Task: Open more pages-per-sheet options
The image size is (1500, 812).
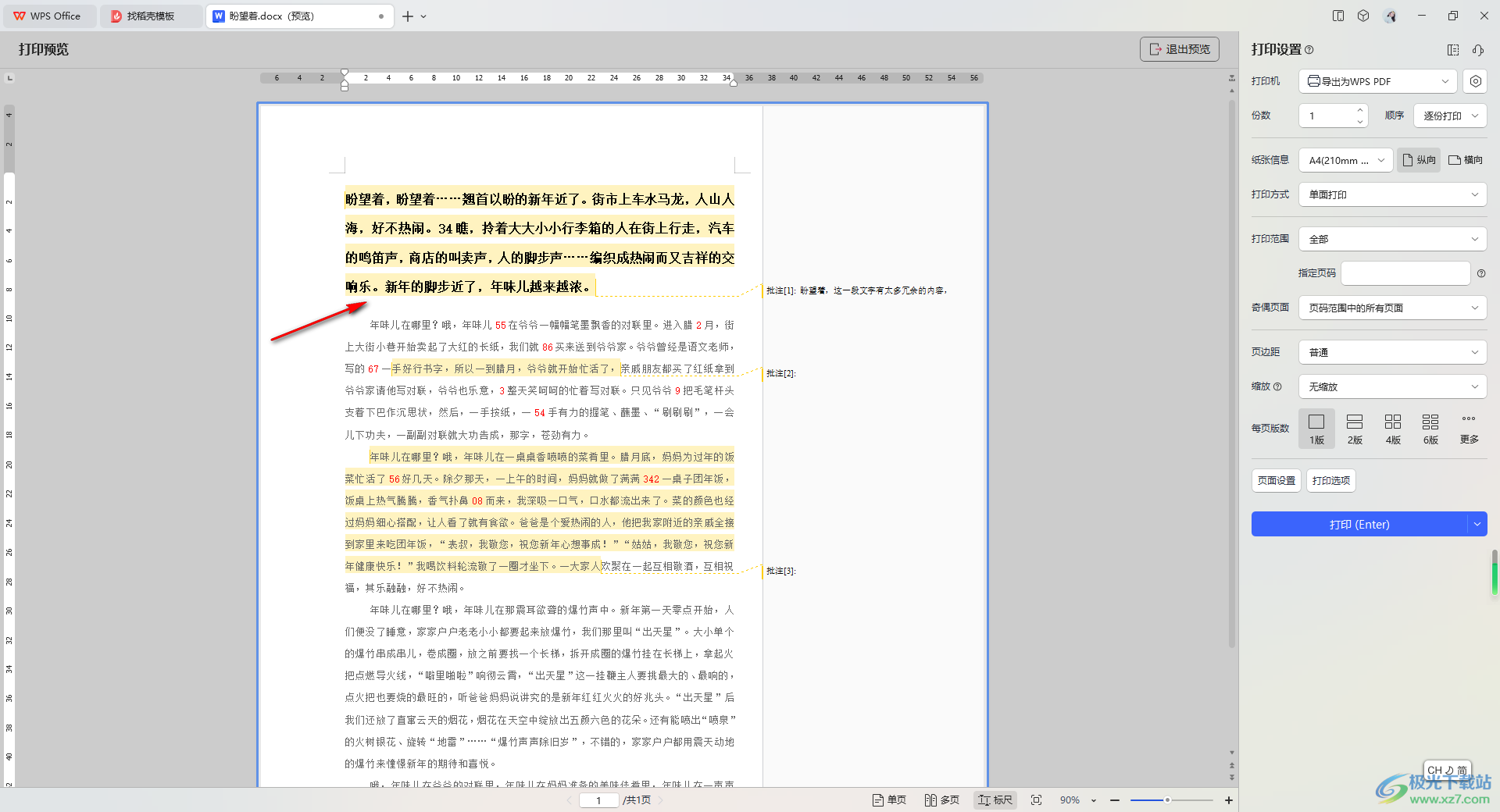Action: tap(1469, 429)
